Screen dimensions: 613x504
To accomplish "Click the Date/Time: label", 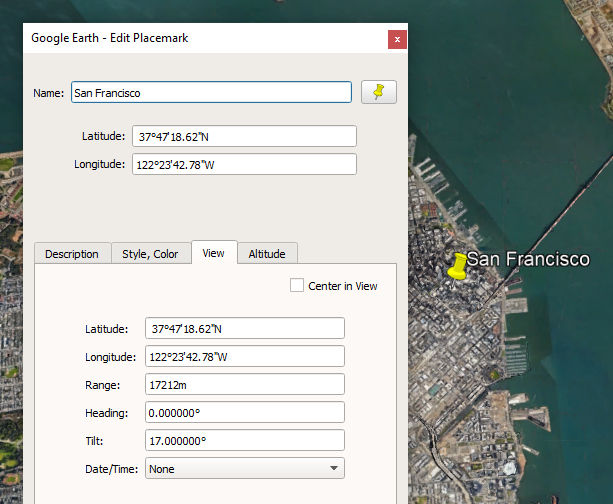I will click(x=112, y=469).
